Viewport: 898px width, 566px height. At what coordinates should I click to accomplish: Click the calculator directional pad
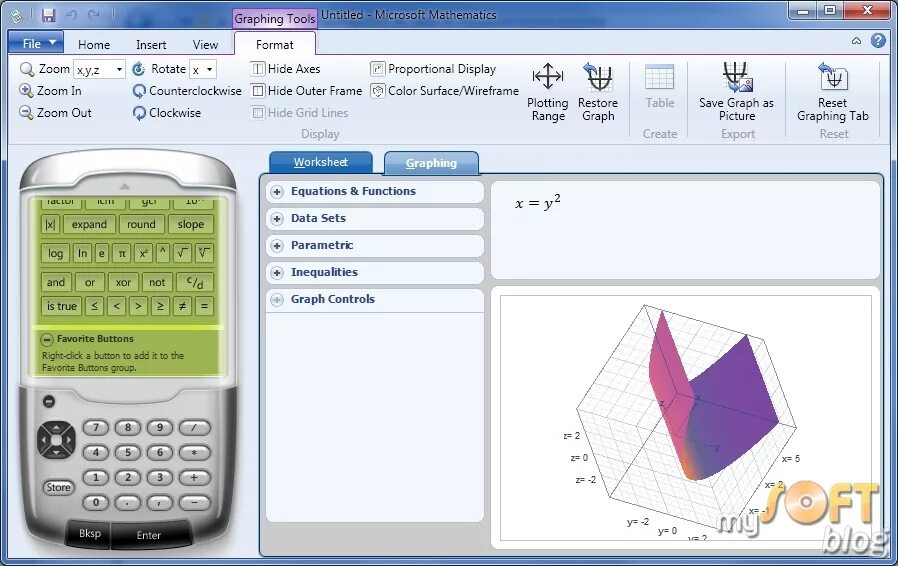point(56,440)
